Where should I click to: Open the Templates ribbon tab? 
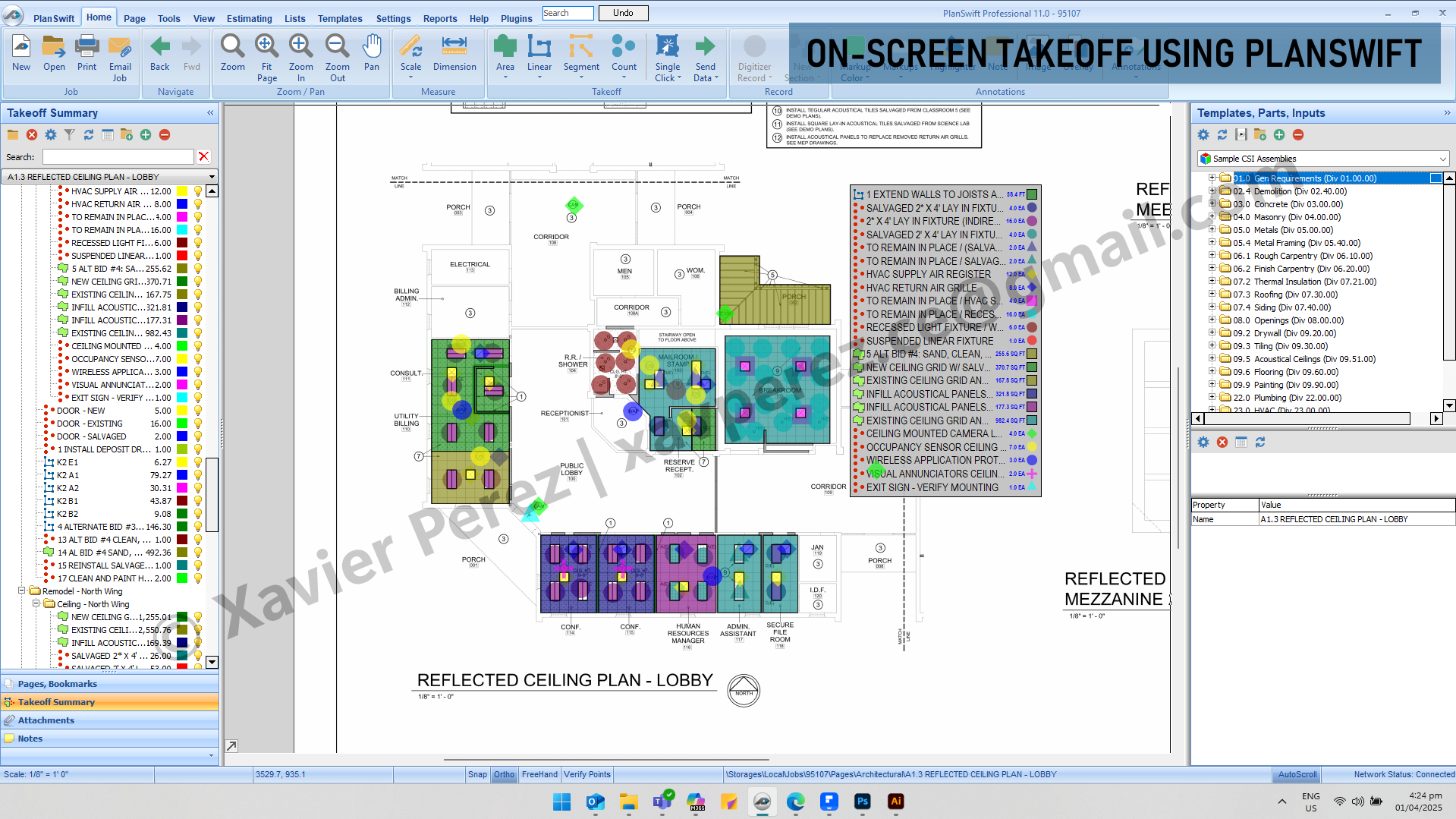coord(340,18)
